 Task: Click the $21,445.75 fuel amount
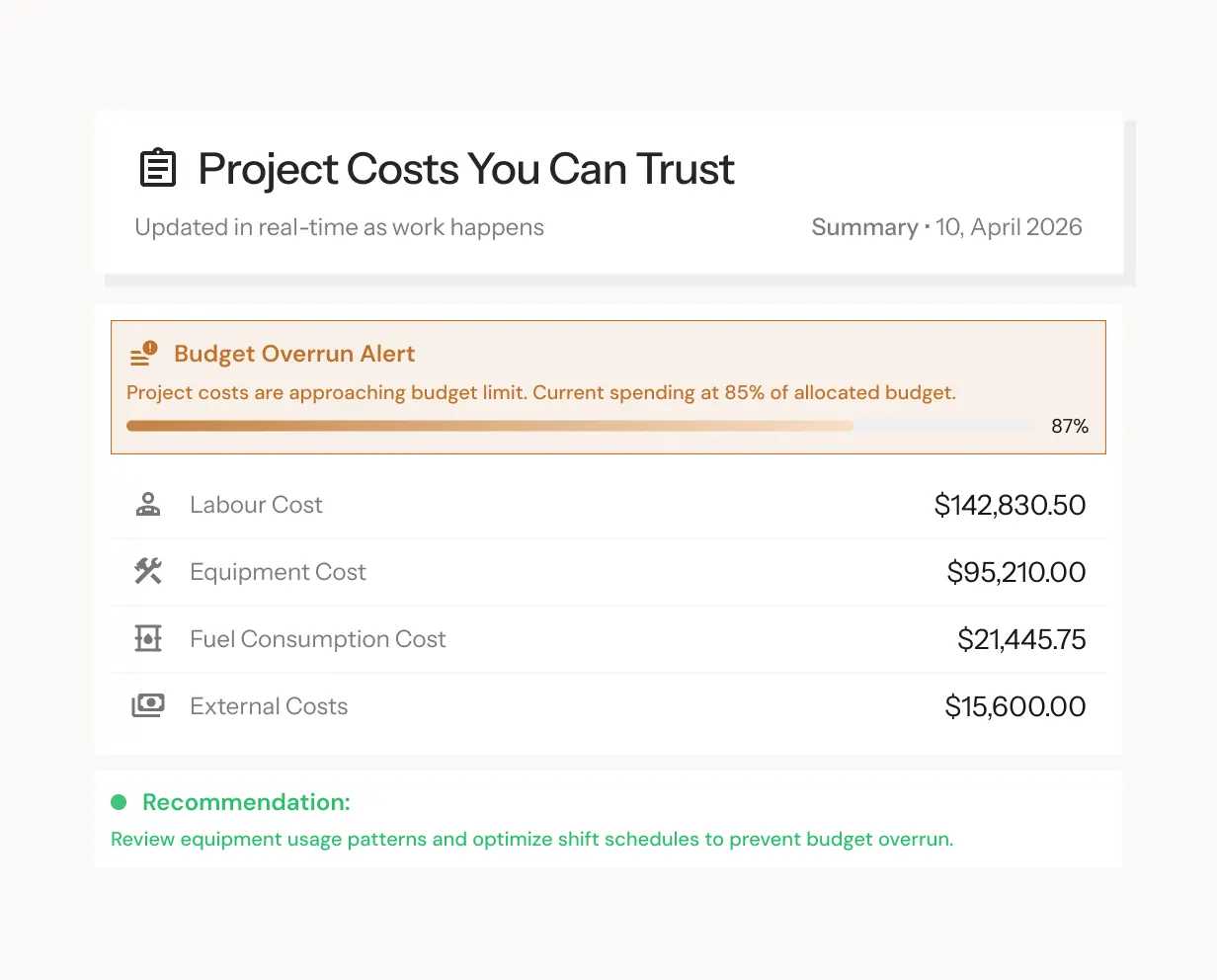tap(1021, 639)
